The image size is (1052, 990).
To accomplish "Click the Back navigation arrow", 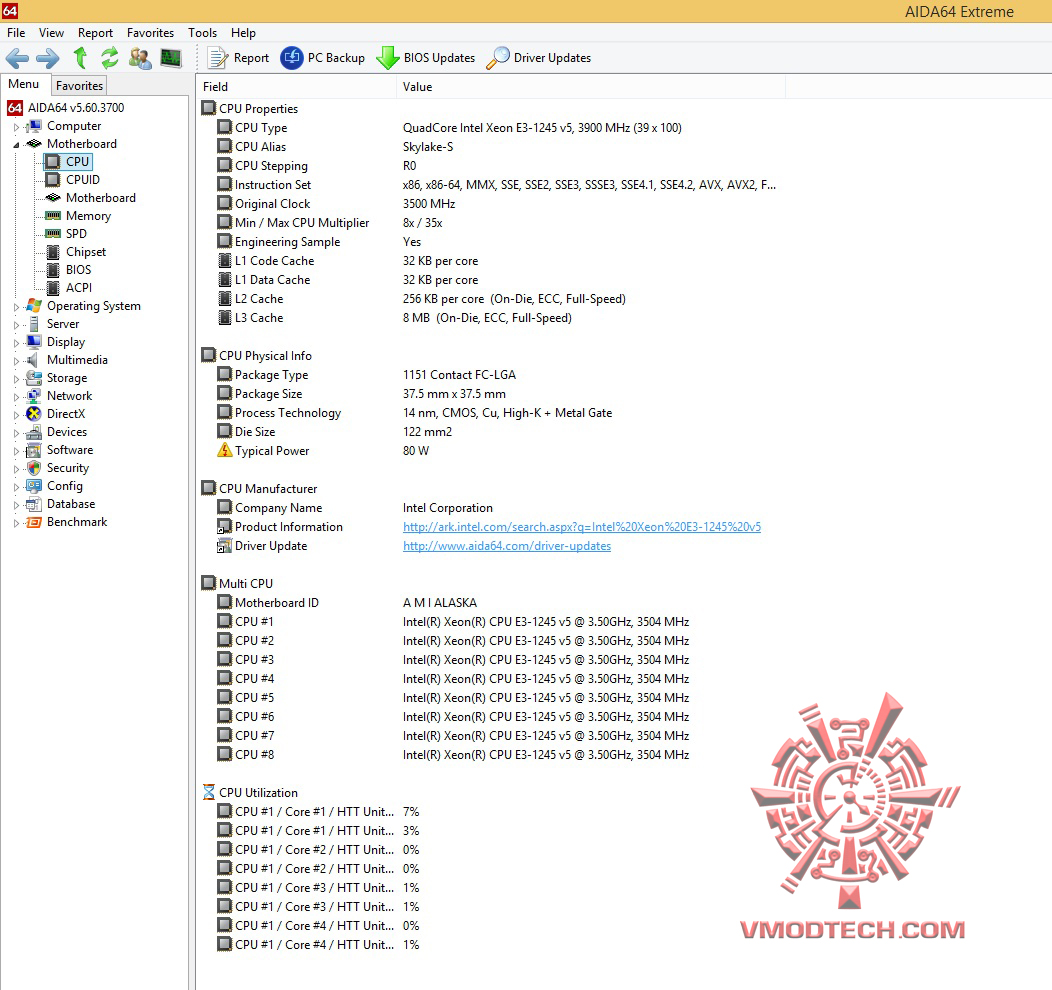I will pyautogui.click(x=17, y=58).
